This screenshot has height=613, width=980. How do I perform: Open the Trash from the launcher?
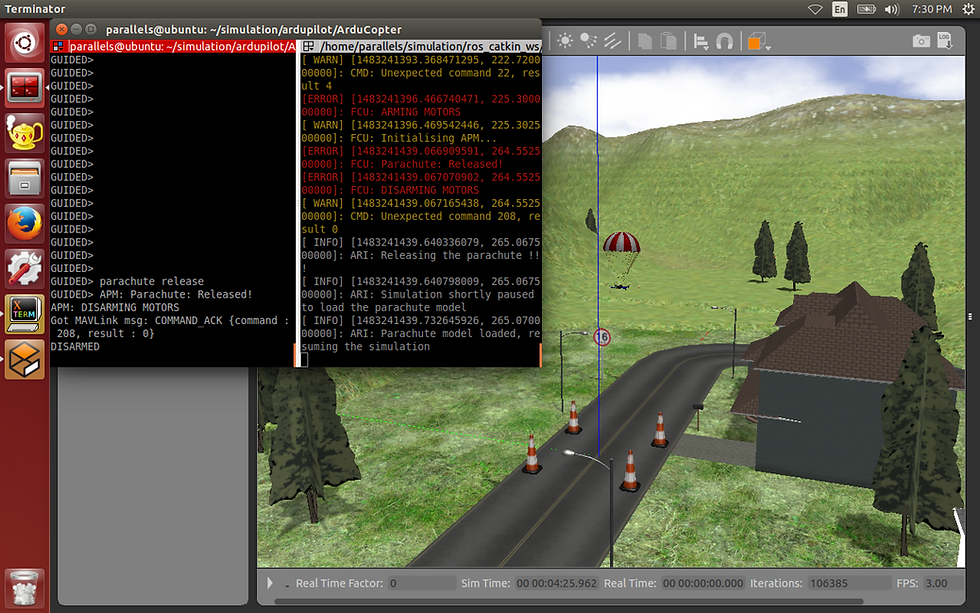click(x=25, y=587)
